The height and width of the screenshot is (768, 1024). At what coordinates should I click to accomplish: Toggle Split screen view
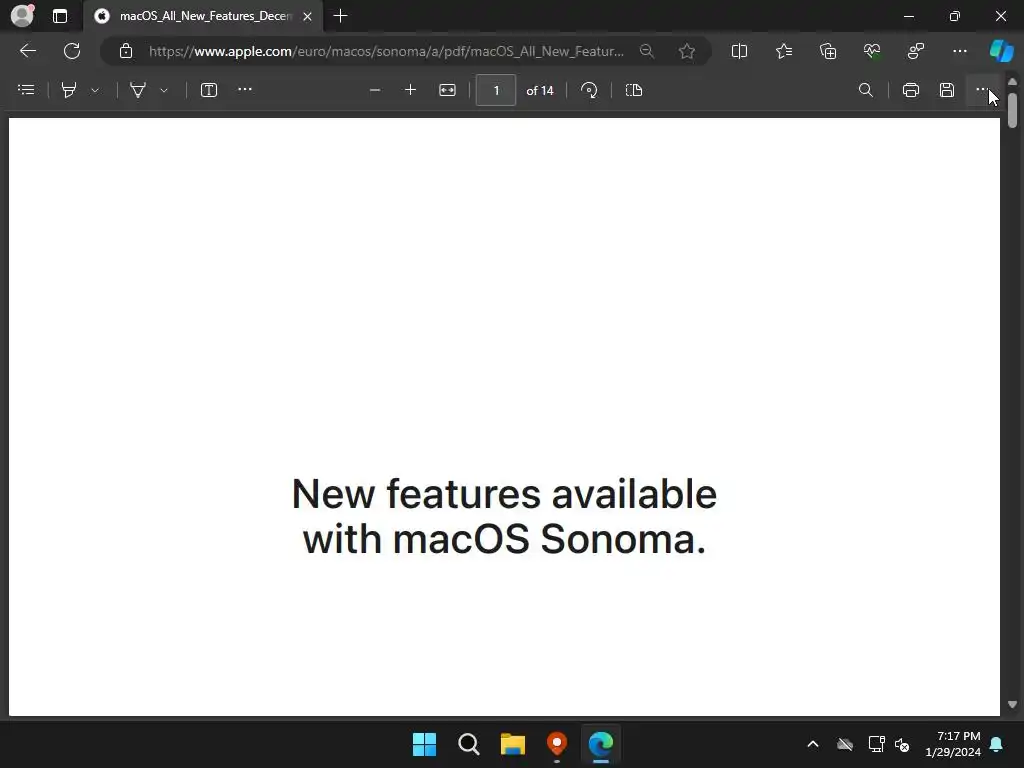[739, 51]
